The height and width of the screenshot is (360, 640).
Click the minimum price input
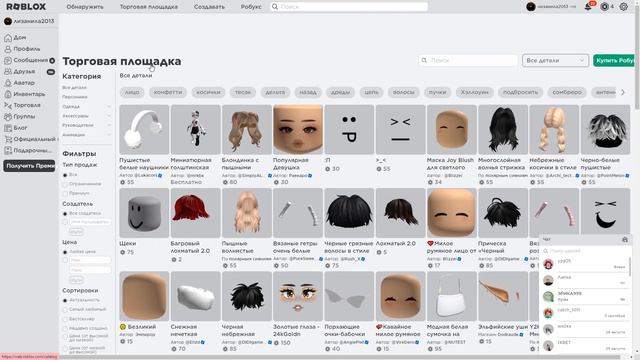coord(90,260)
